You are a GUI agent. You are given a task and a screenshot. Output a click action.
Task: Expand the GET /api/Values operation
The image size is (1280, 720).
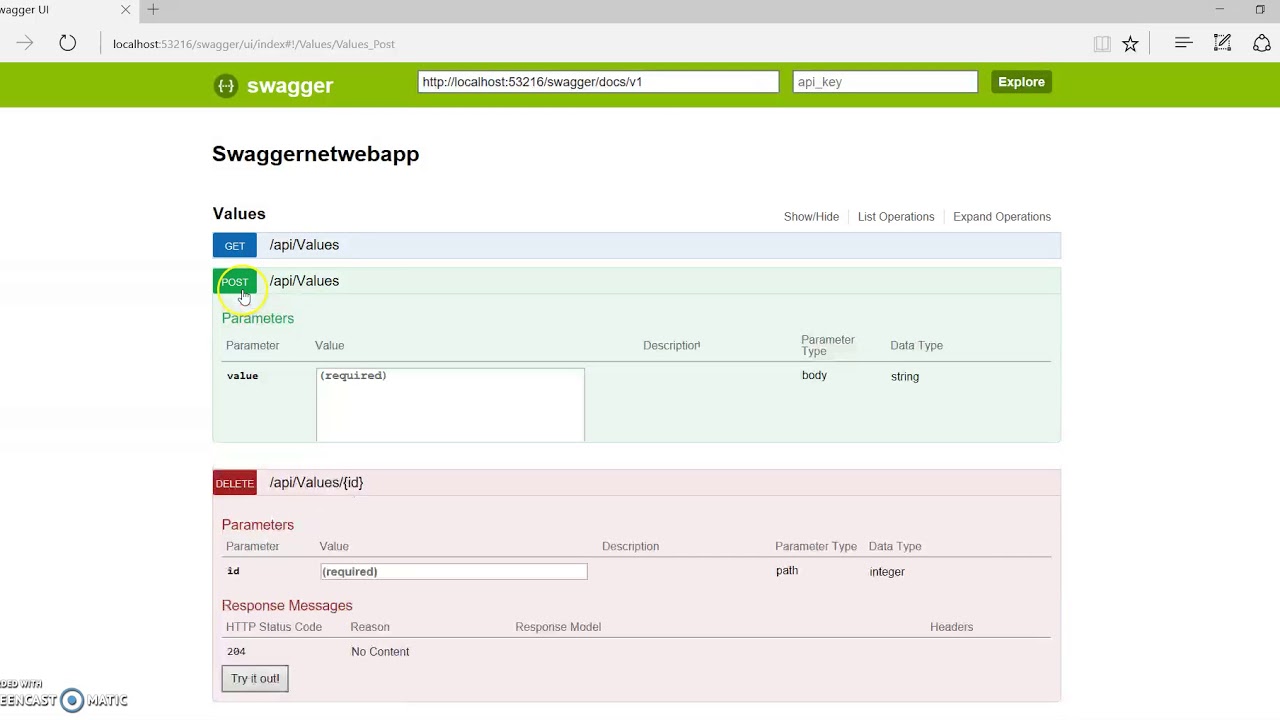pyautogui.click(x=235, y=245)
